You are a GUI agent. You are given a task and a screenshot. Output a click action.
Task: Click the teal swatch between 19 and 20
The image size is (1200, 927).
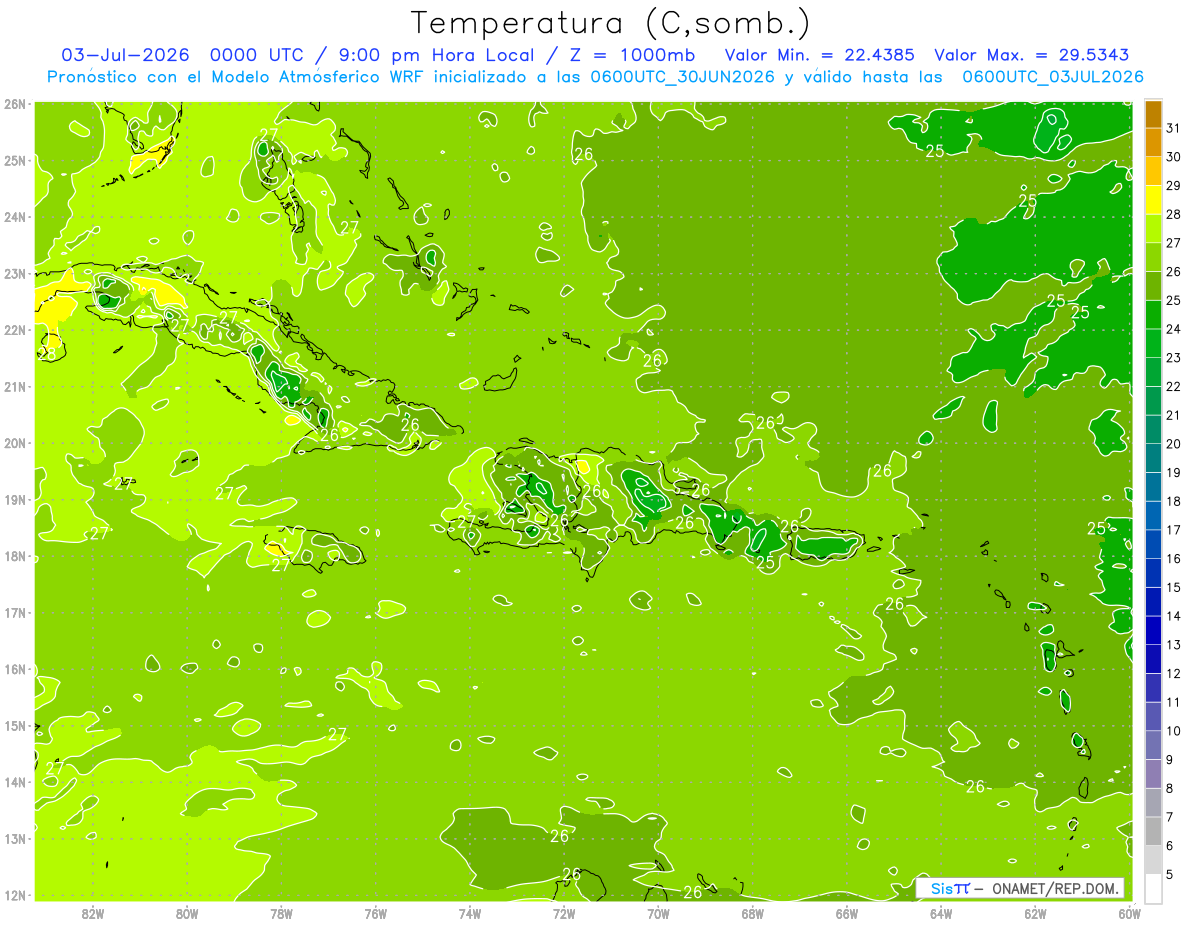pos(1153,458)
